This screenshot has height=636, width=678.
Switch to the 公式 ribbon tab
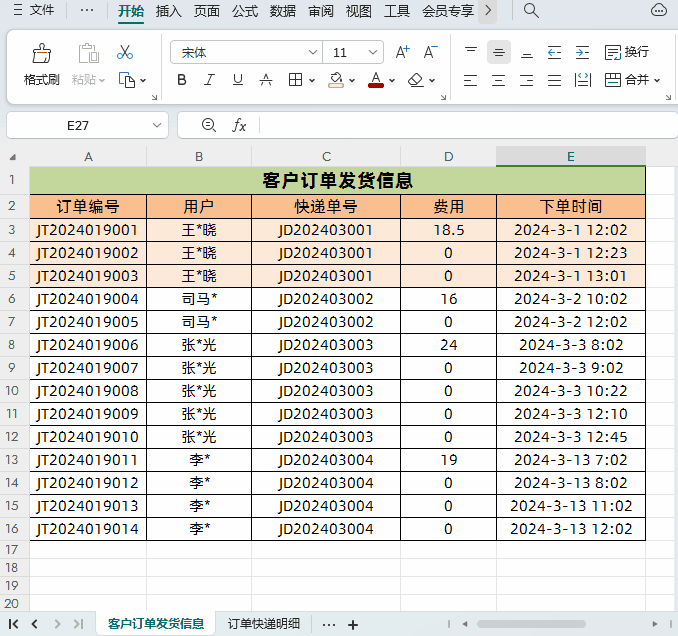(245, 10)
